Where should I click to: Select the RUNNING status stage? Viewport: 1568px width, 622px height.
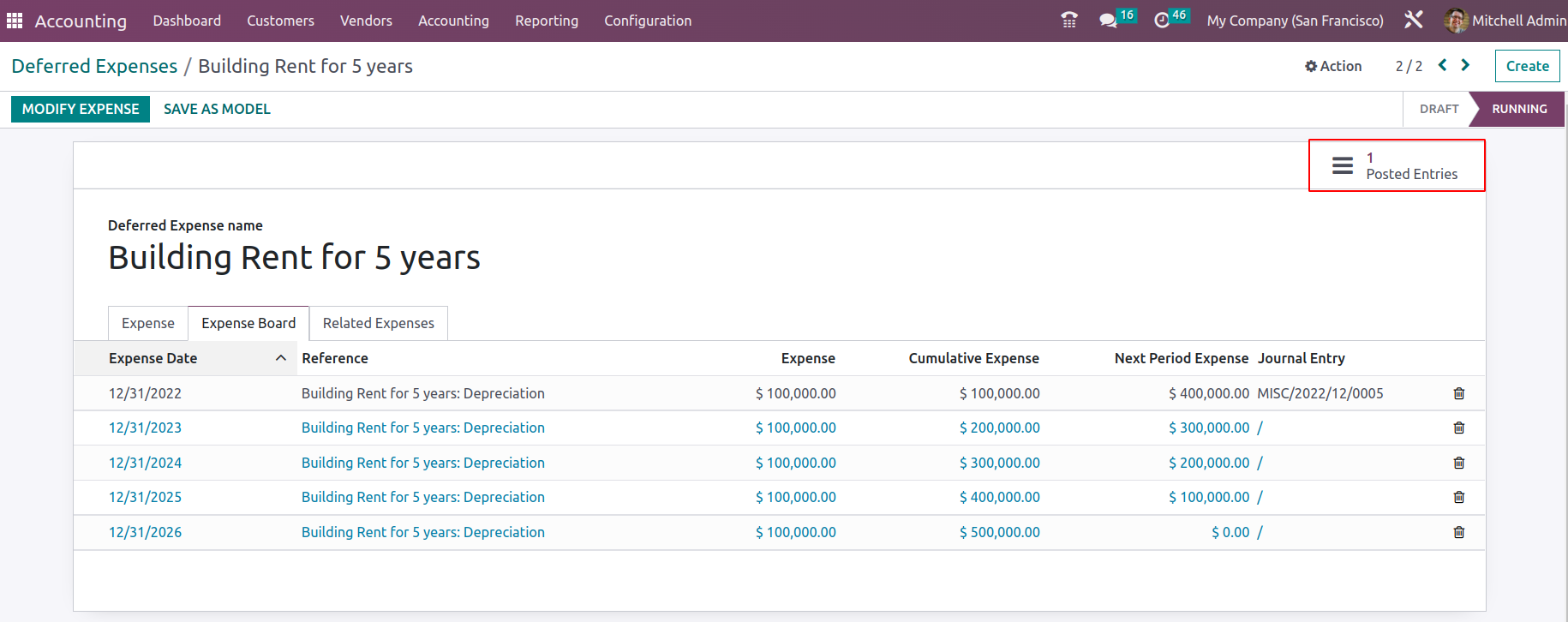[x=1519, y=109]
